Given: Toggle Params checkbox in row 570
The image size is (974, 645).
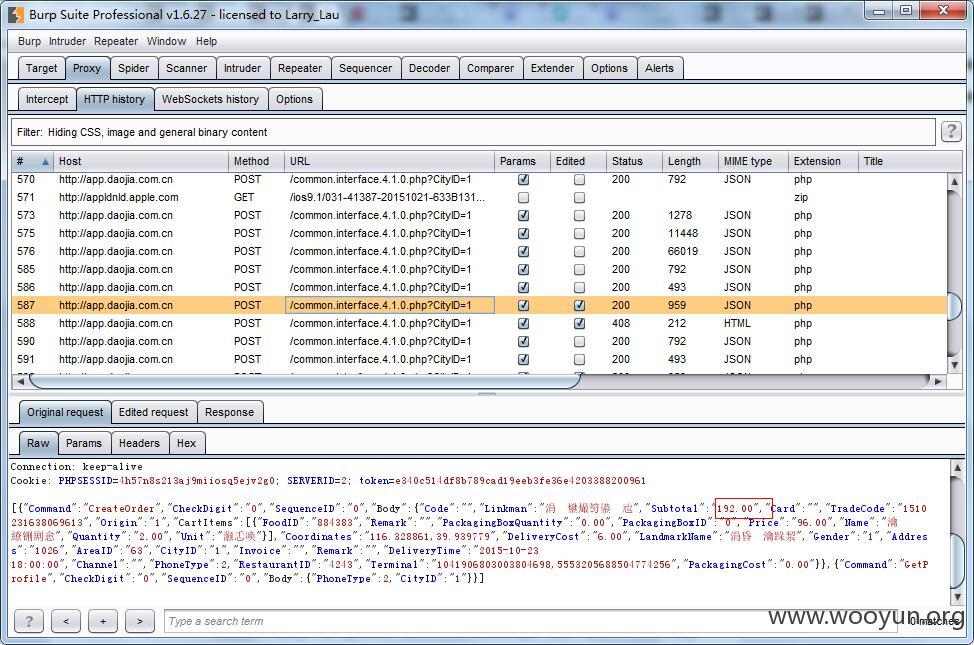Looking at the screenshot, I should [524, 180].
